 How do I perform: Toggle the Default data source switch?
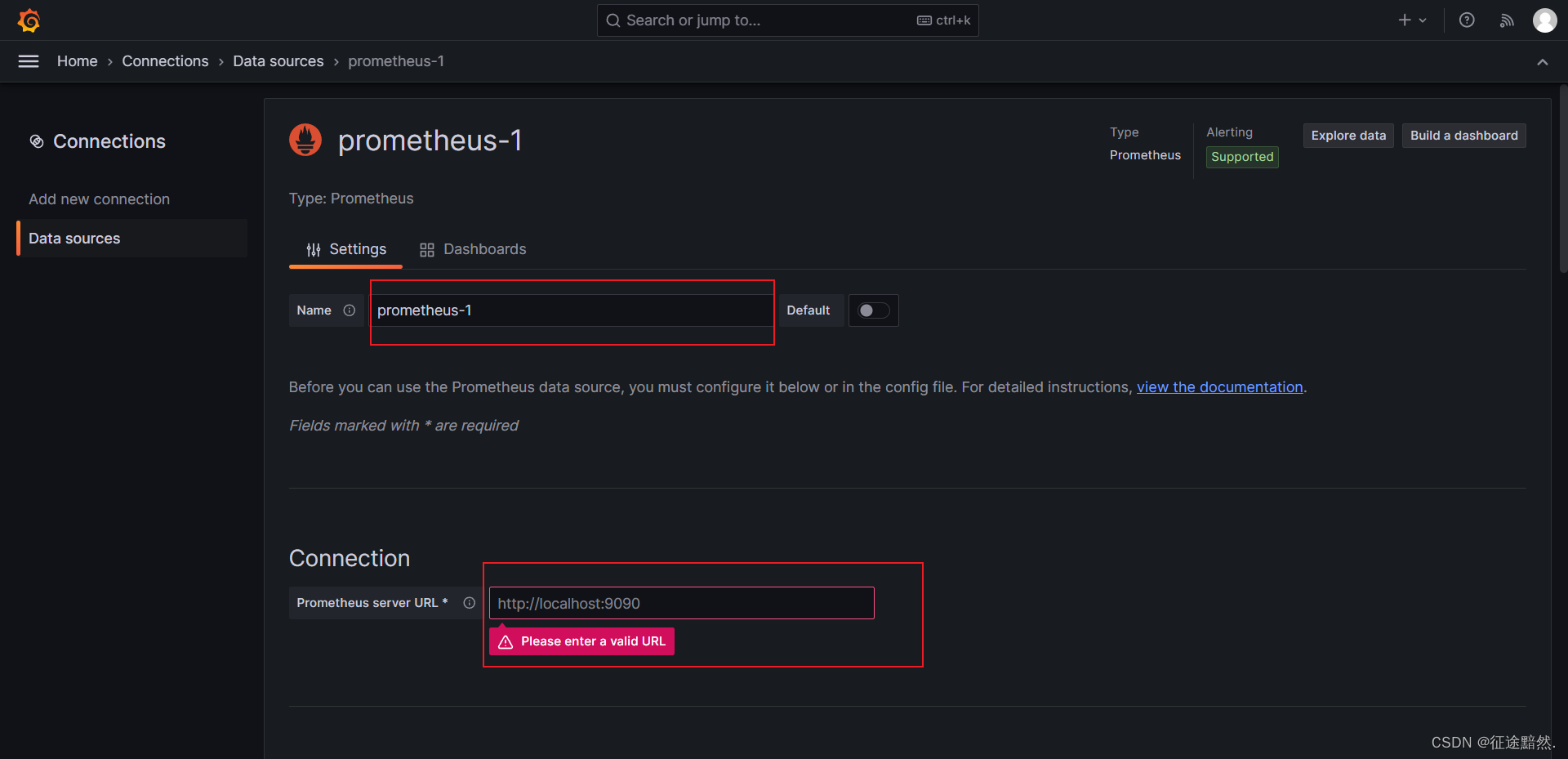pos(874,310)
